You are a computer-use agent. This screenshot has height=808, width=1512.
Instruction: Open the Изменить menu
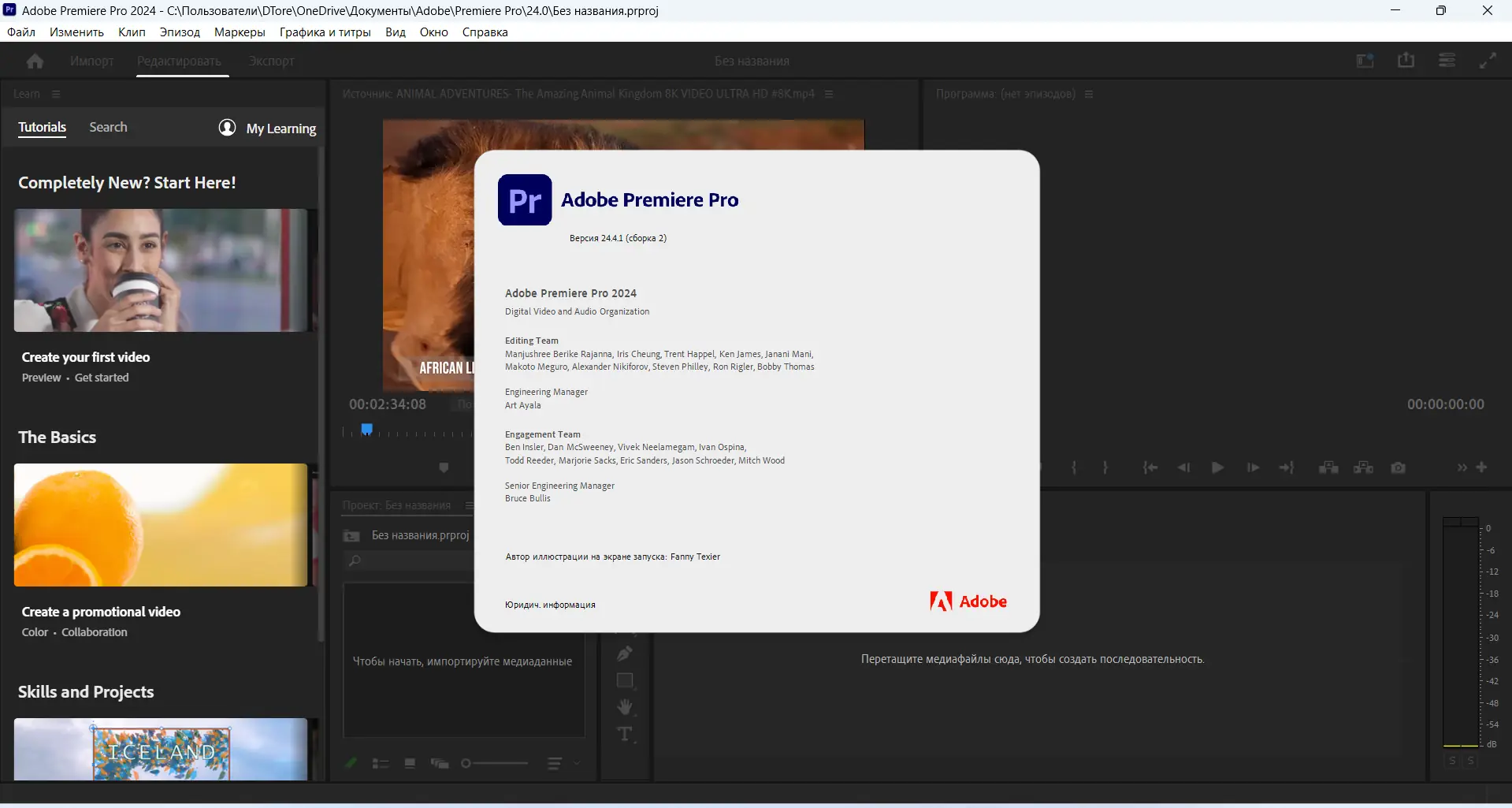point(76,32)
